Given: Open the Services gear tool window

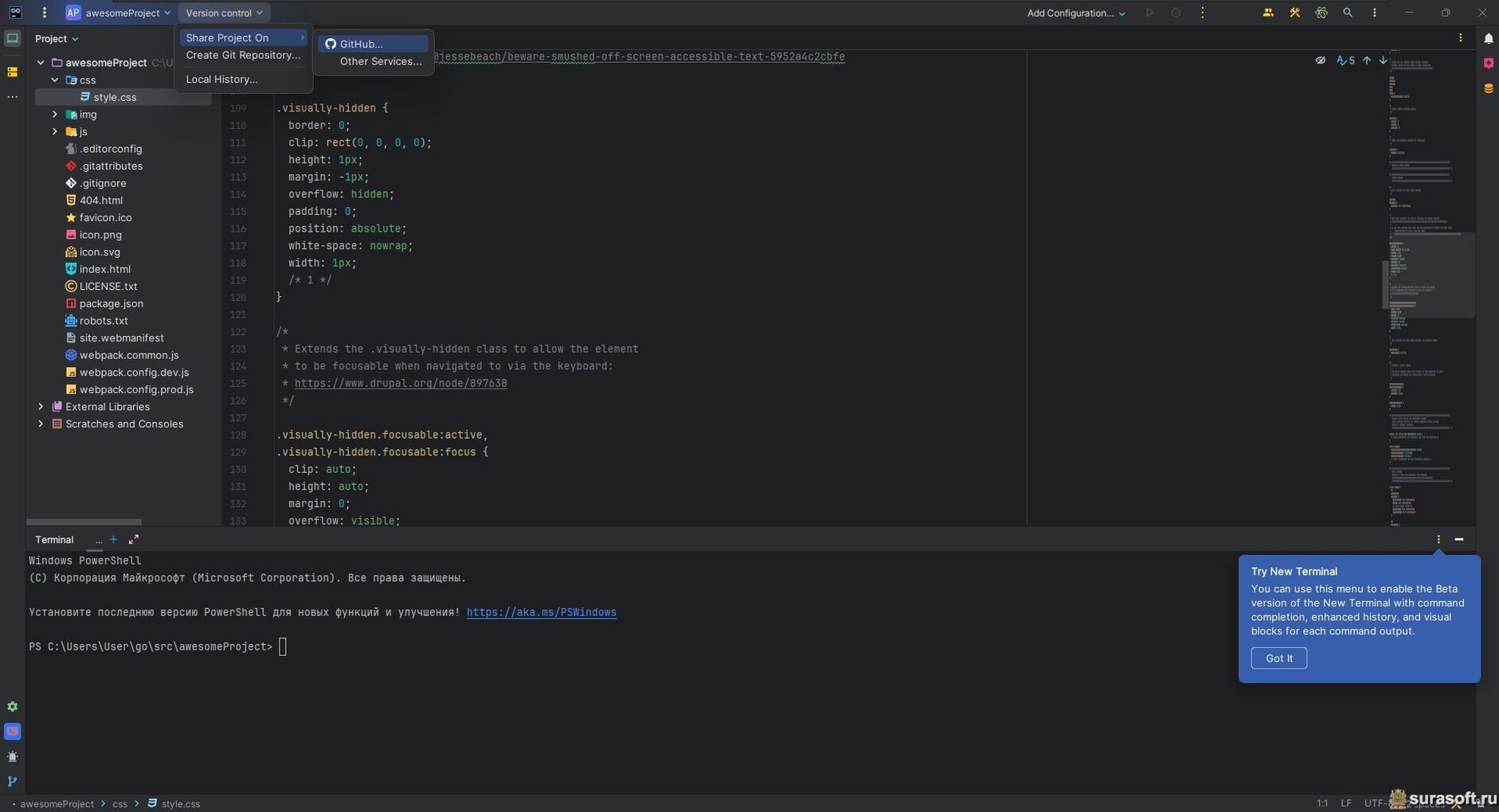Looking at the screenshot, I should 12,707.
